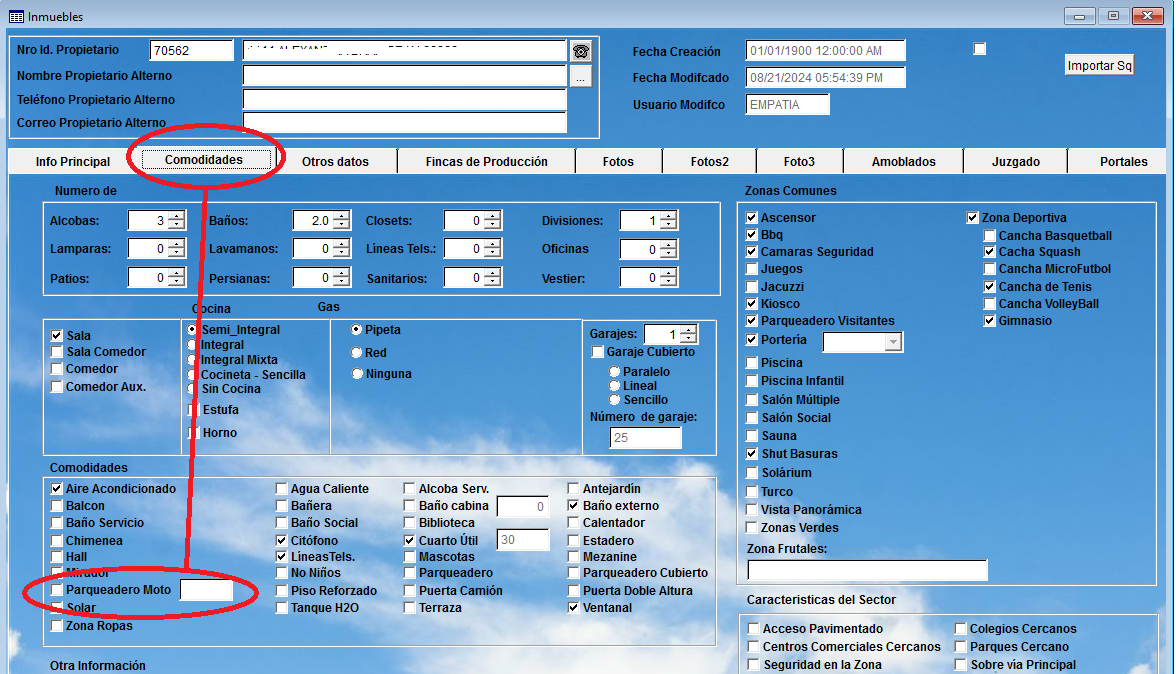
Task: Increase the Garajes count spinner
Action: coord(688,330)
